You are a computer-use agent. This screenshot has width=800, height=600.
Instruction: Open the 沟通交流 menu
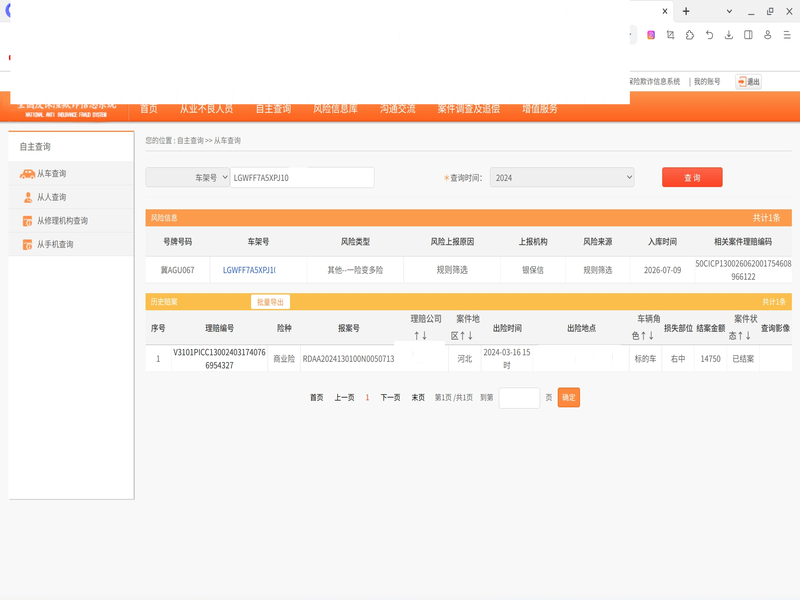pos(397,109)
